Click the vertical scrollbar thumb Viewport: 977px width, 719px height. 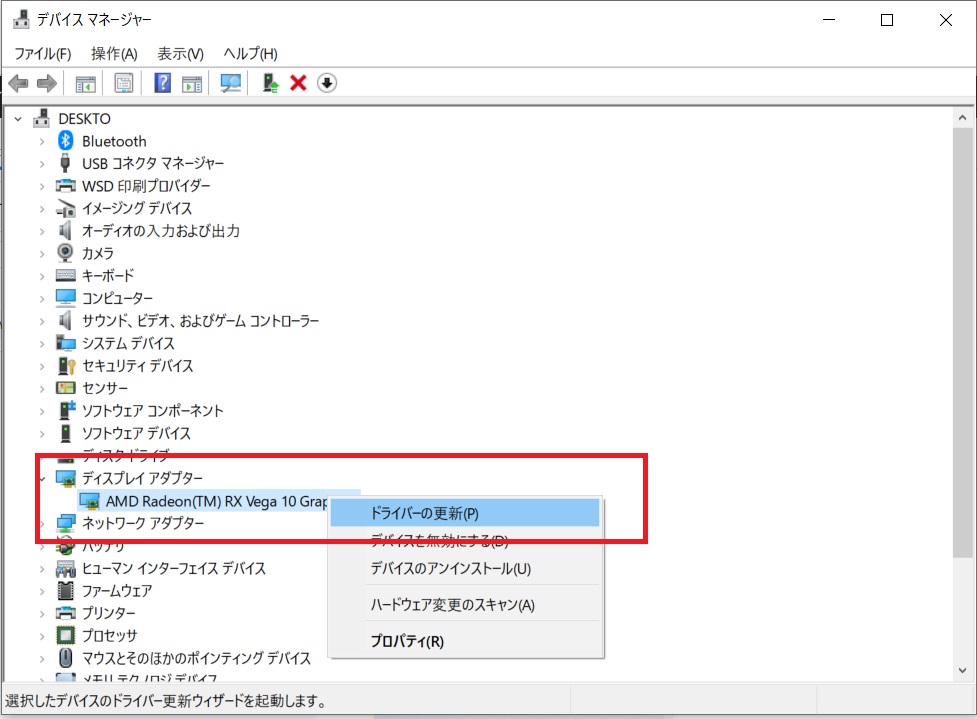pyautogui.click(x=963, y=343)
